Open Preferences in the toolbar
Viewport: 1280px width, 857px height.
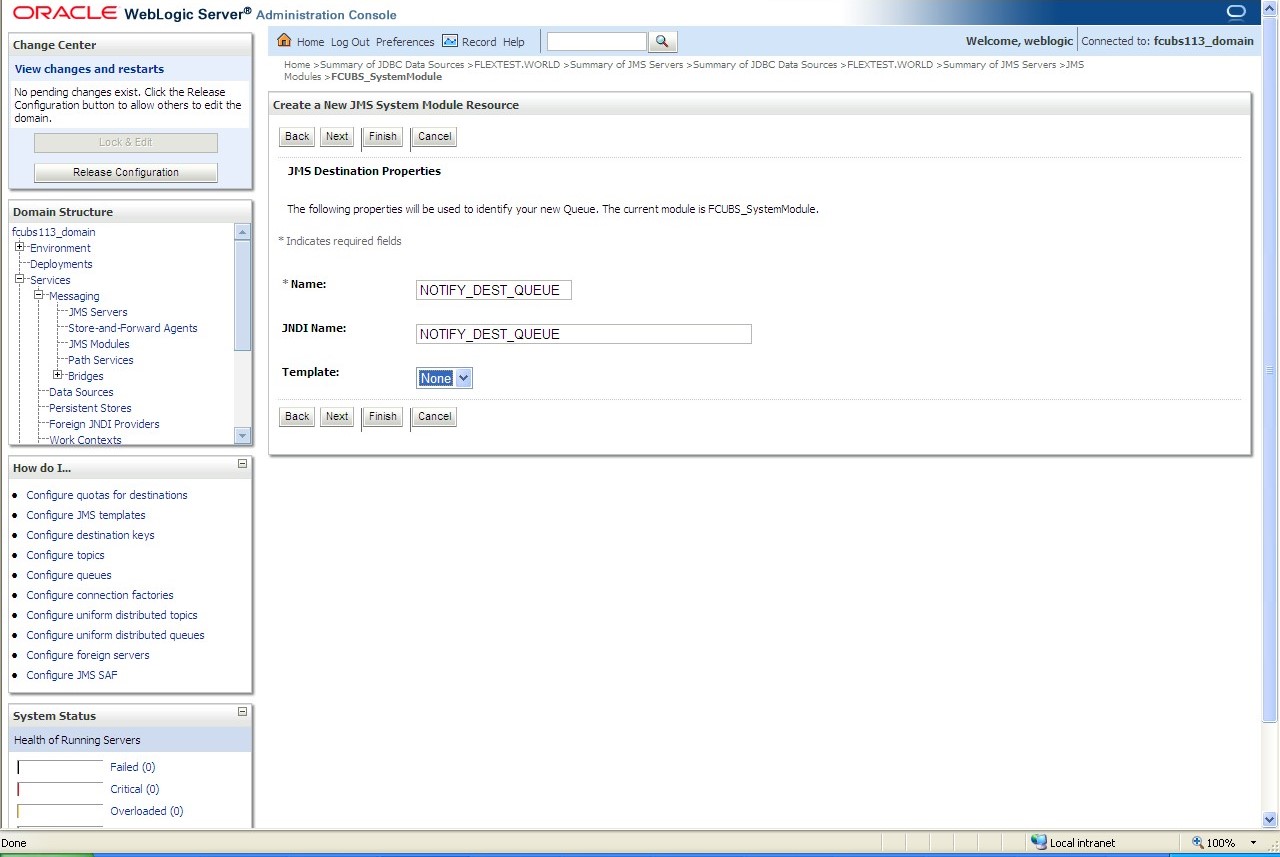(405, 42)
